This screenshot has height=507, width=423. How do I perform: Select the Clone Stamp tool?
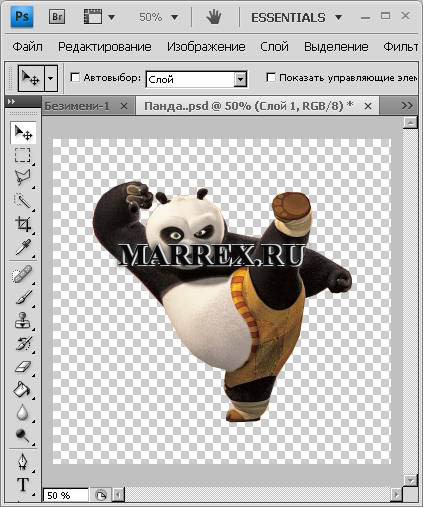click(x=23, y=321)
